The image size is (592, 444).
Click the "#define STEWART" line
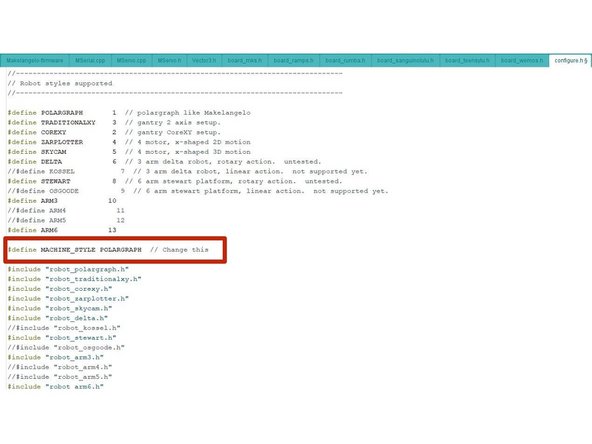(175, 182)
